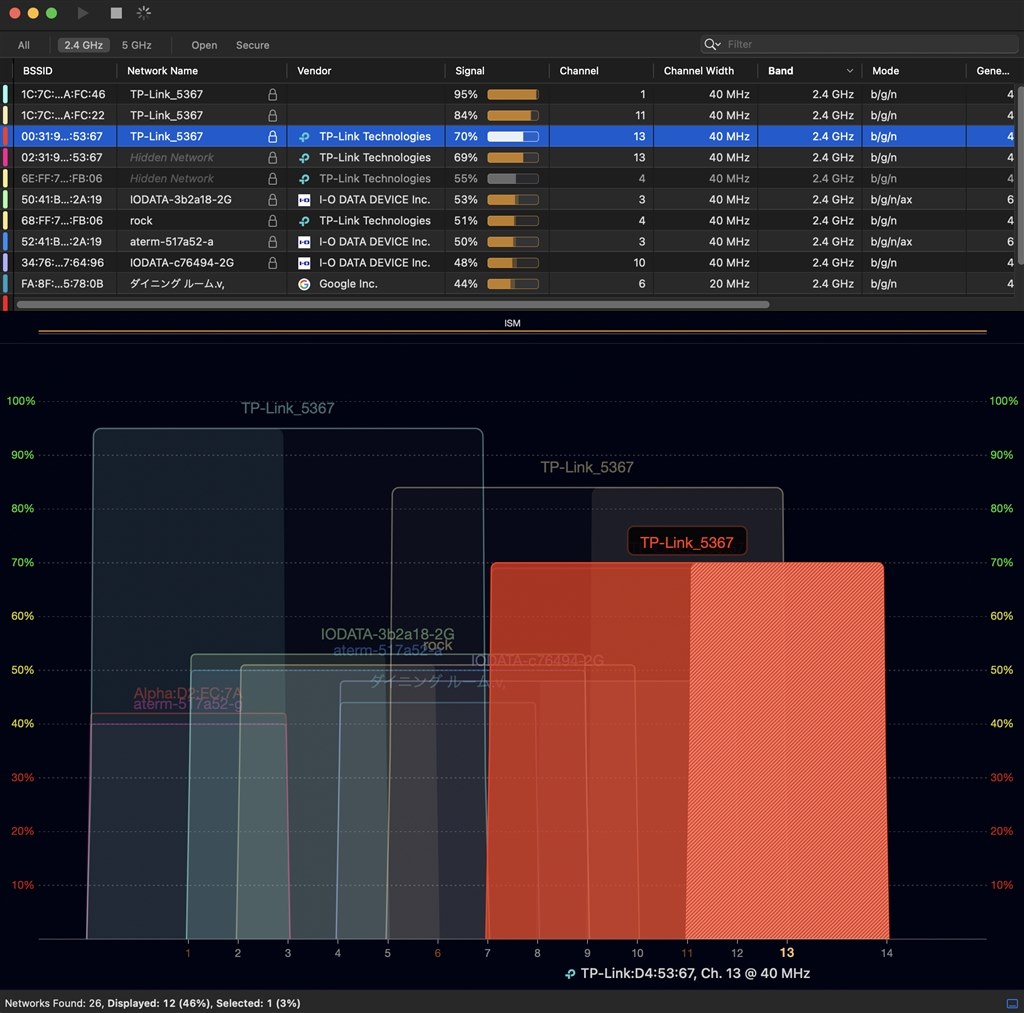Click channel 13 on the chart axis
This screenshot has height=1013, width=1024.
[787, 953]
